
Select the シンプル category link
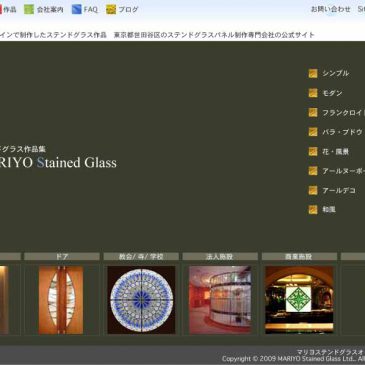pyautogui.click(x=335, y=73)
